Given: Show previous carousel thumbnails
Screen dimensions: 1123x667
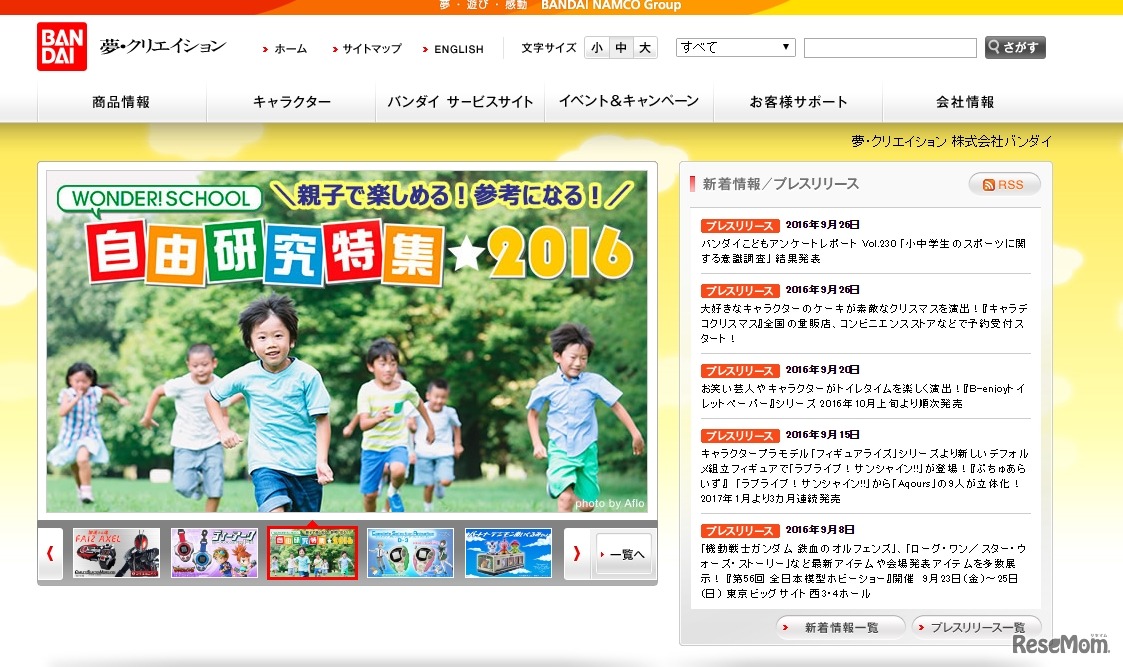Looking at the screenshot, I should pos(50,553).
